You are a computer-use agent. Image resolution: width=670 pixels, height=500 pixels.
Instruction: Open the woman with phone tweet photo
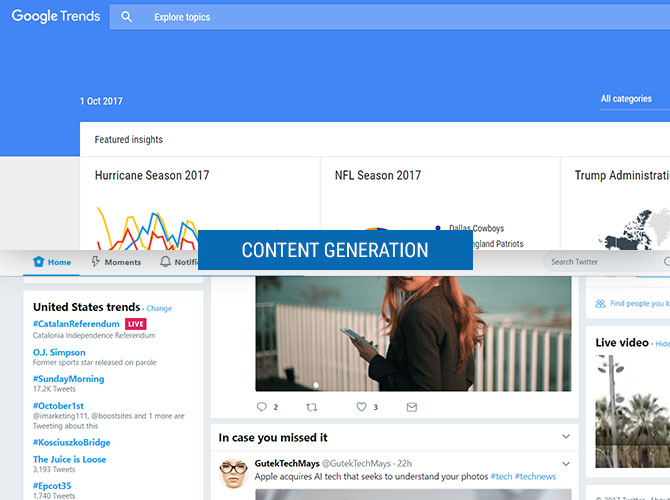click(x=413, y=333)
